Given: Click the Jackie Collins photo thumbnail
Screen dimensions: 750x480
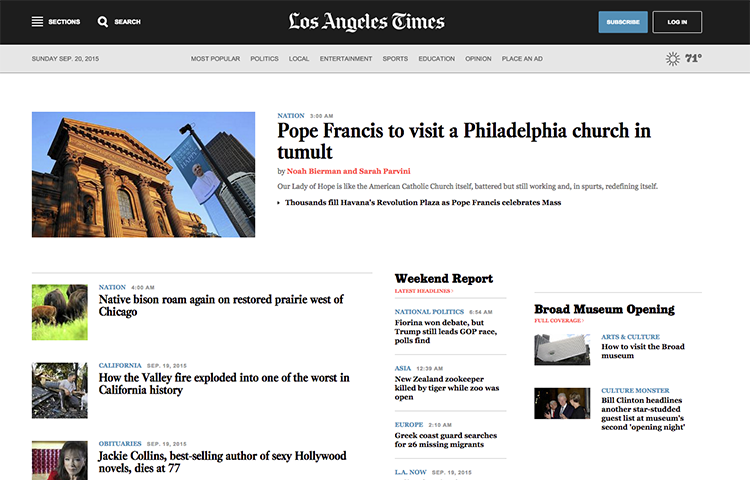Looking at the screenshot, I should coord(60,460).
